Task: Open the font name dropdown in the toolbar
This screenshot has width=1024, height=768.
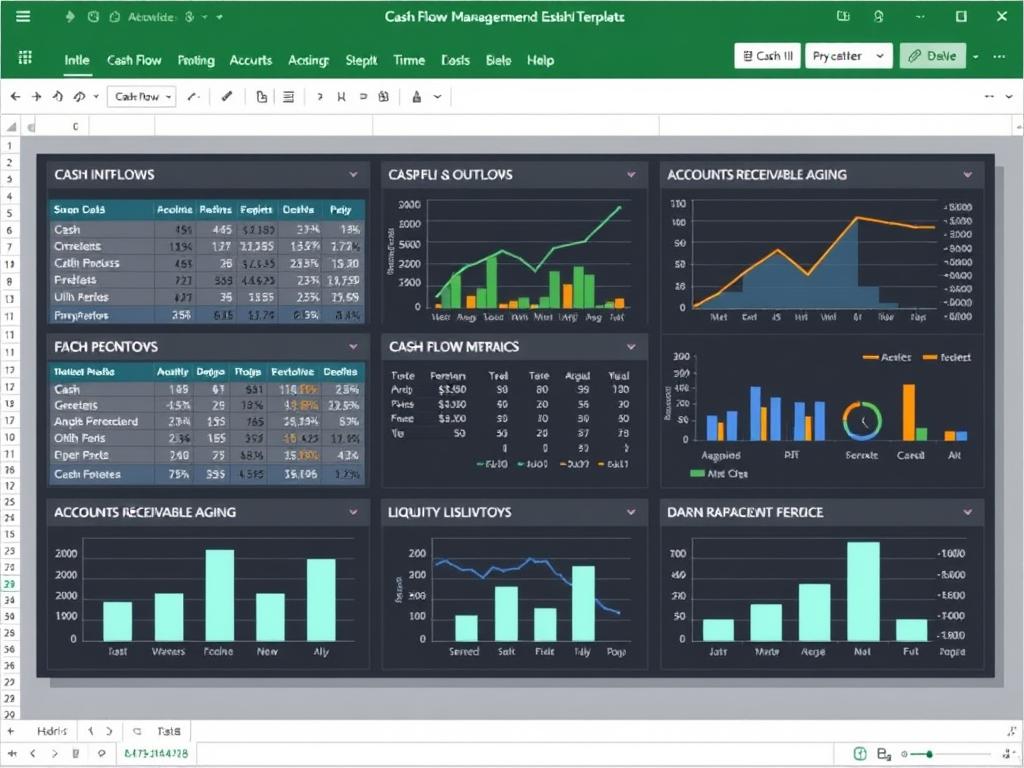Action: tap(140, 96)
